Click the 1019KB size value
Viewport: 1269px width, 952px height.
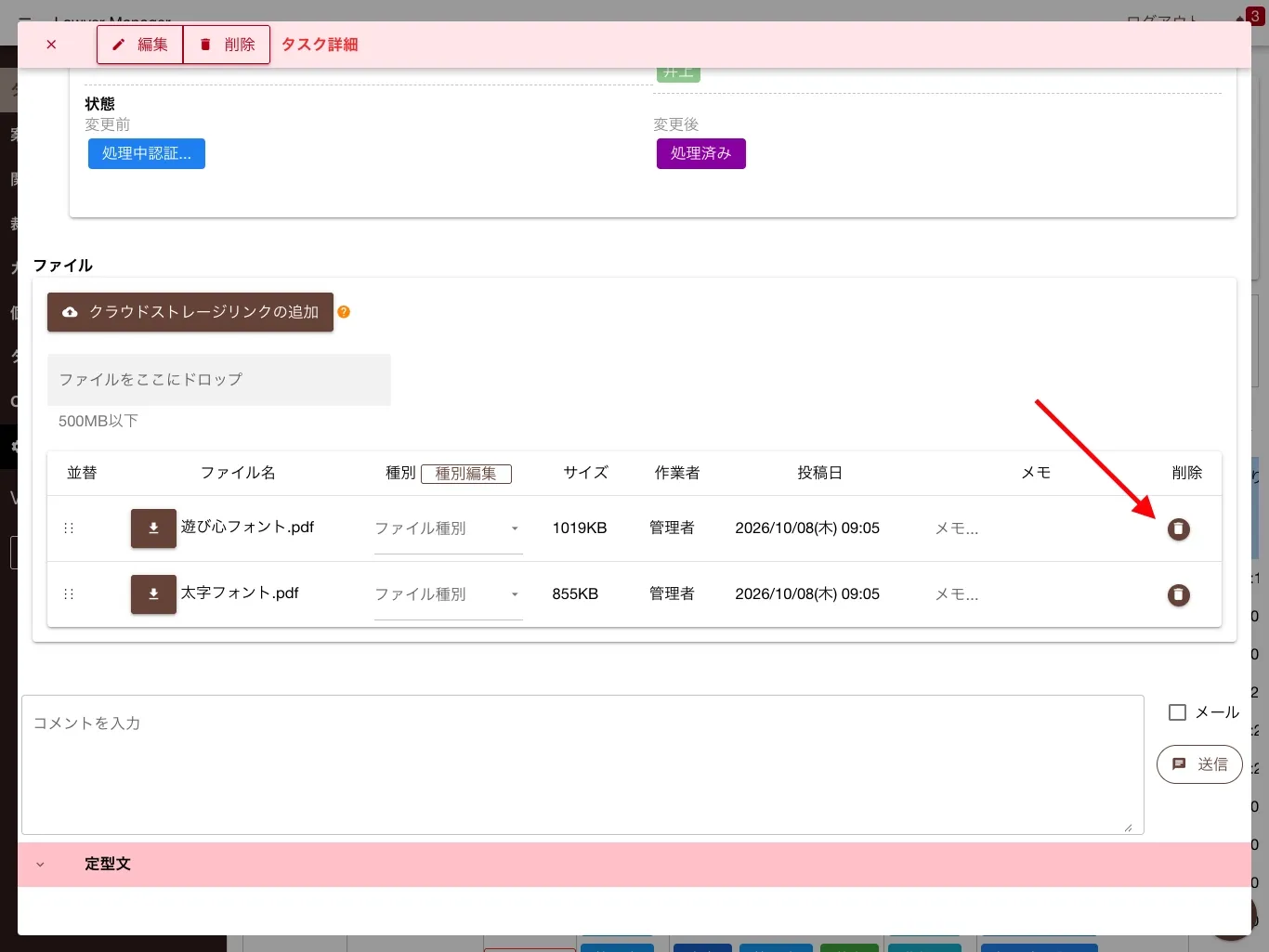coord(580,528)
